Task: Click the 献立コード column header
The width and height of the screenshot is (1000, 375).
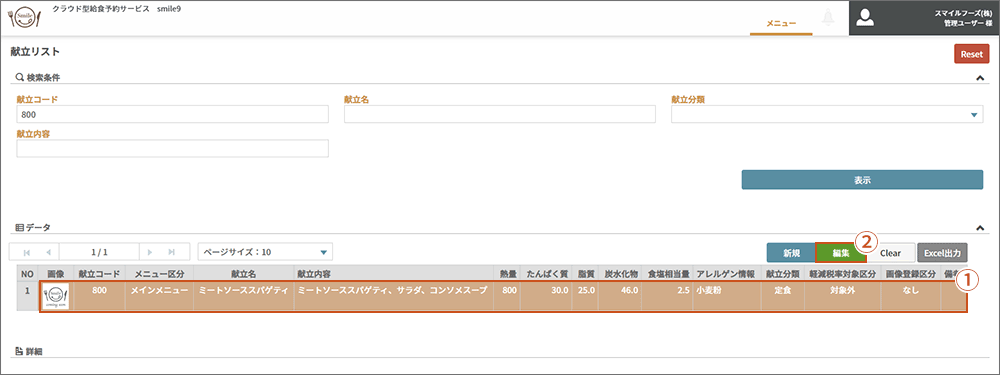Action: coord(99,274)
